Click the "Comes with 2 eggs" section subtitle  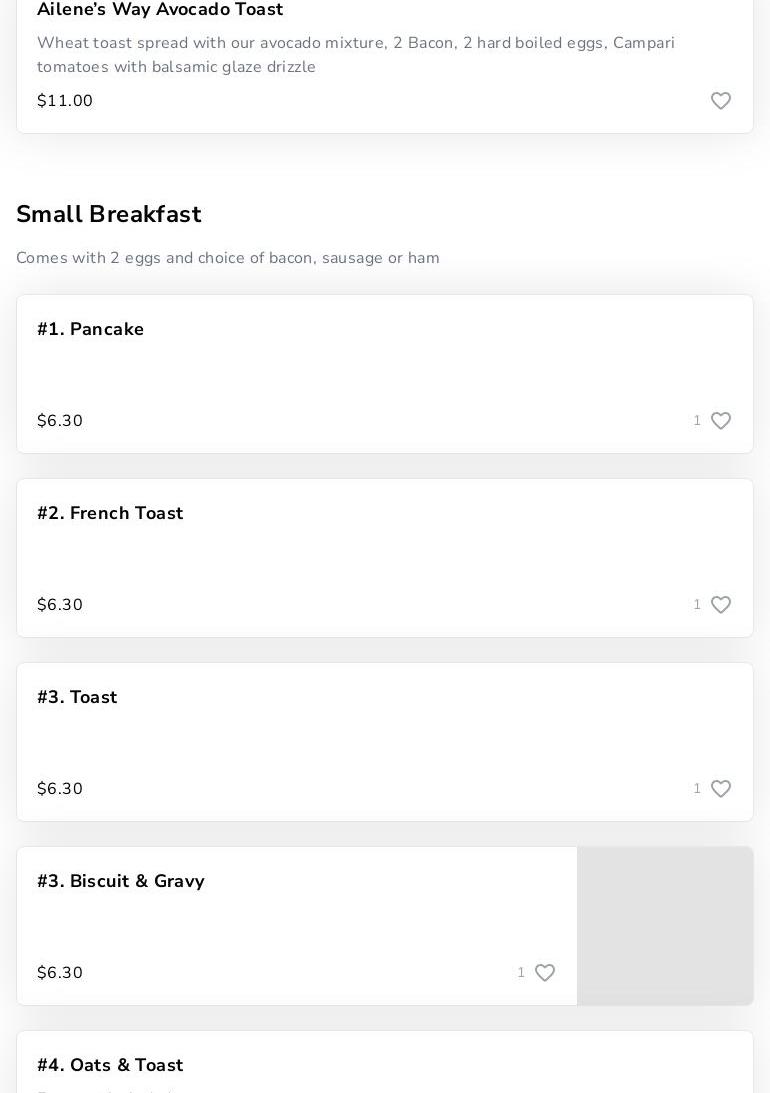pos(228,258)
